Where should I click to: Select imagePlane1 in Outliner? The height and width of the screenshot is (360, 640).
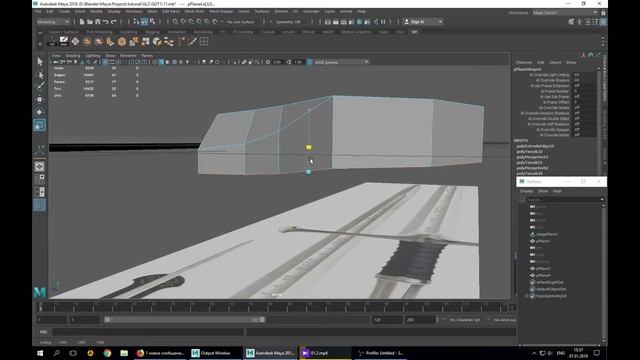(547, 234)
